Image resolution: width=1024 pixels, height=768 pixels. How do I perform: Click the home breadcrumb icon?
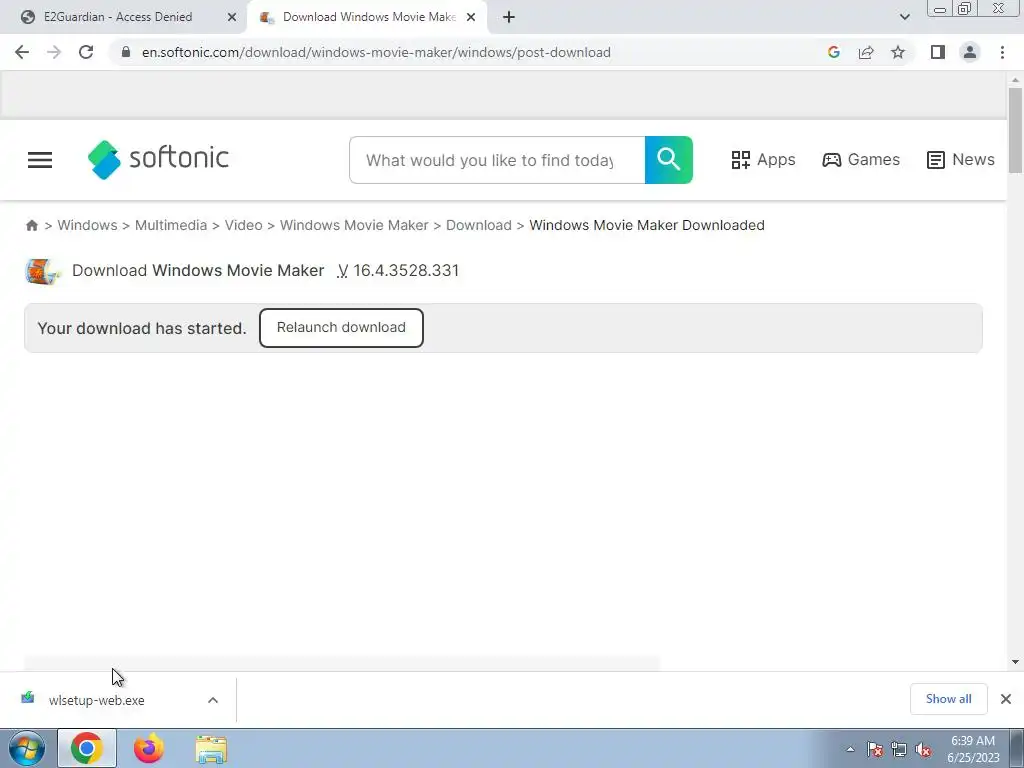[31, 225]
